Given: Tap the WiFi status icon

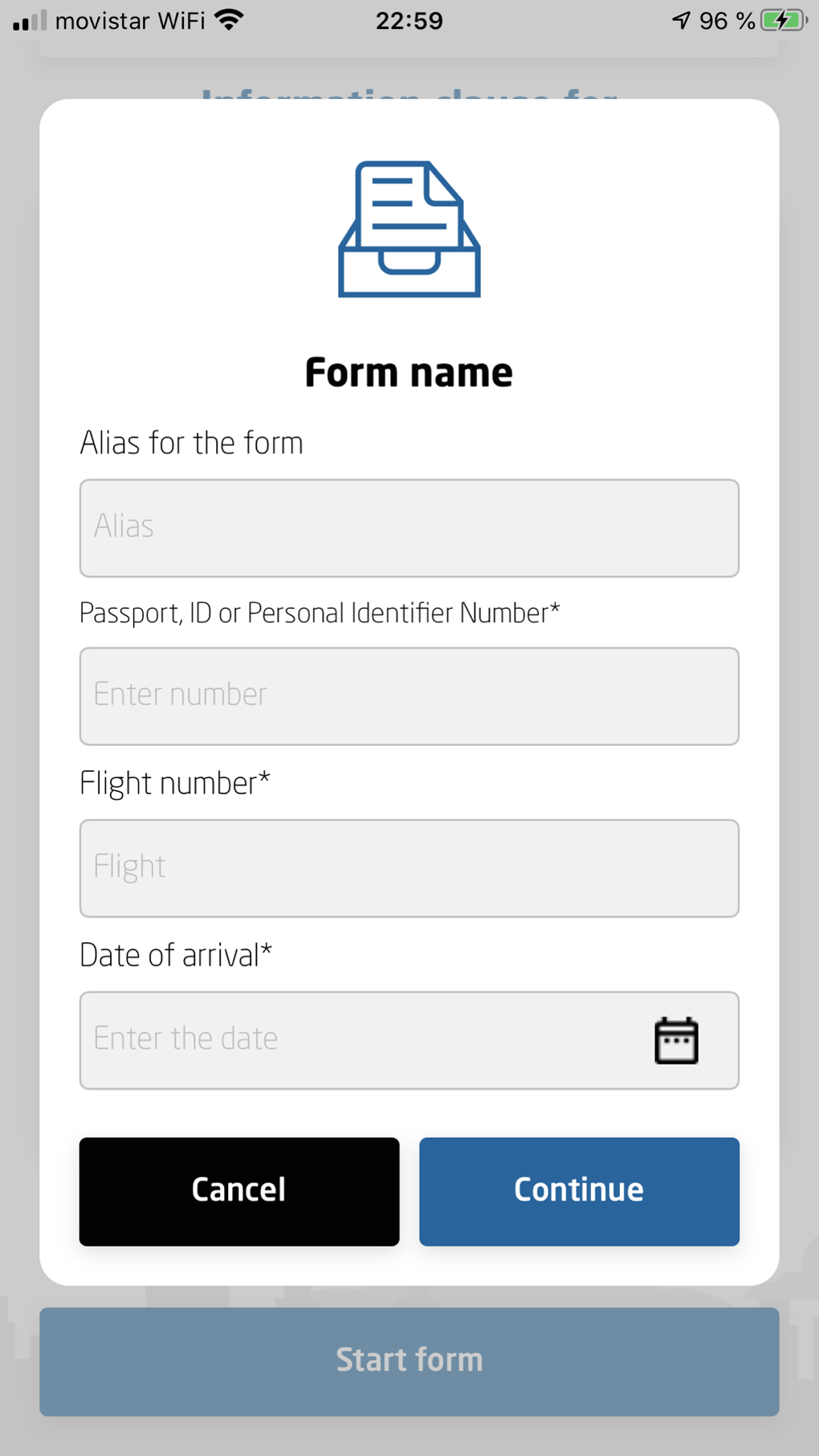Looking at the screenshot, I should [230, 20].
